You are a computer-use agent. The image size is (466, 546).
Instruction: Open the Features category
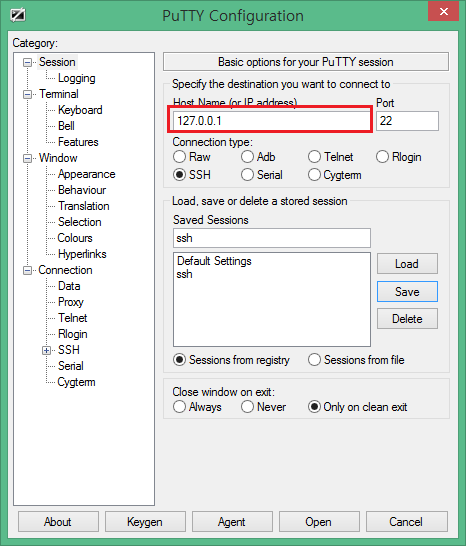coord(78,142)
